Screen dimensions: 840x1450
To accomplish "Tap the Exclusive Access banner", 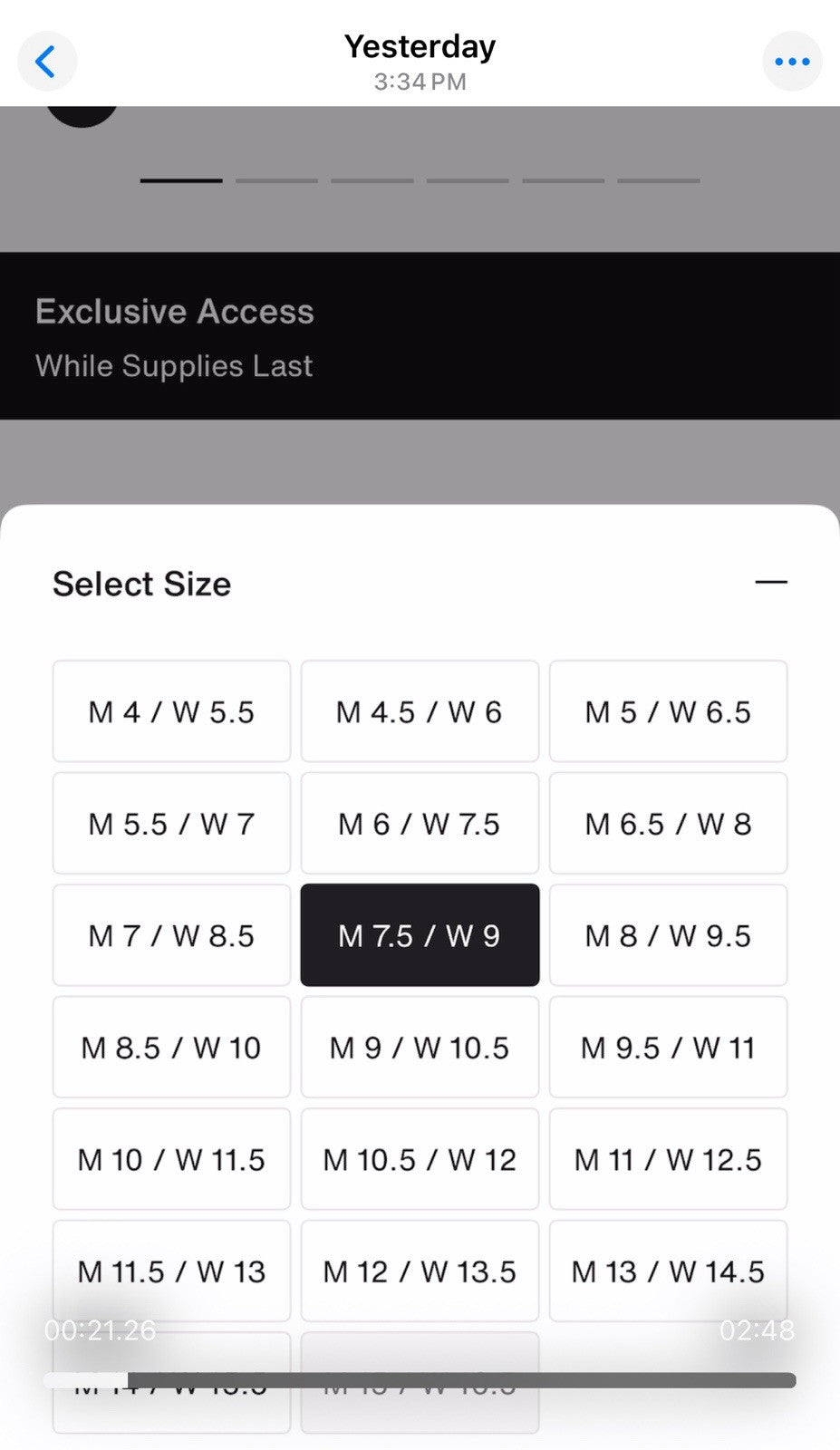I will coord(420,335).
